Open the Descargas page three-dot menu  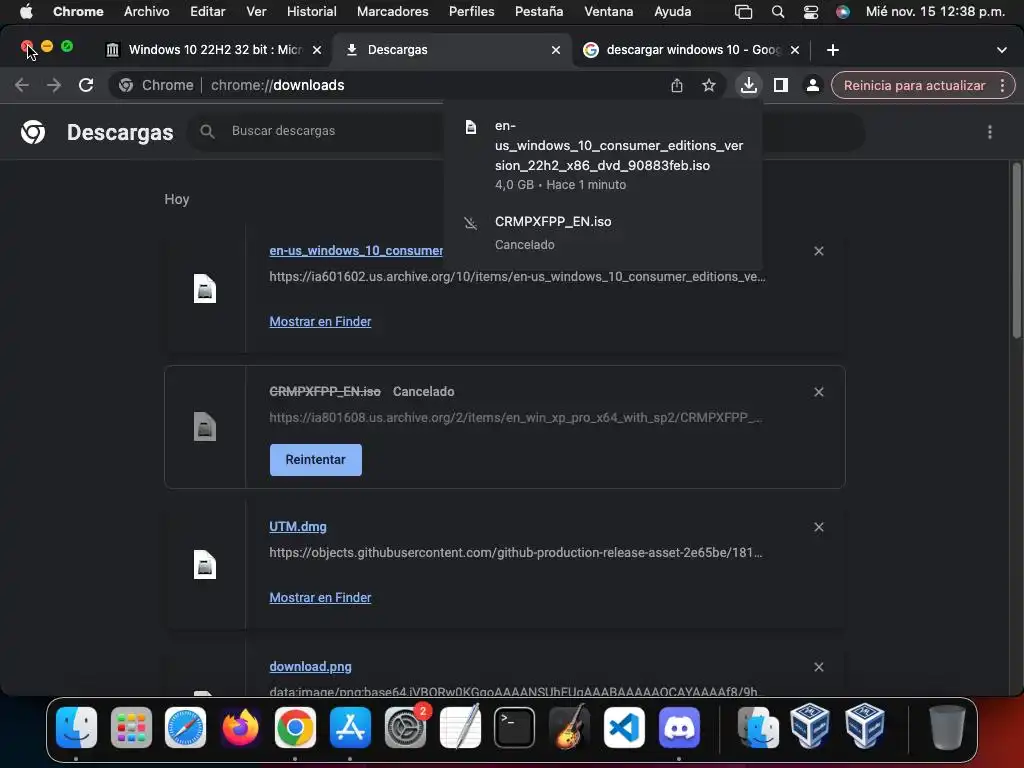point(990,132)
